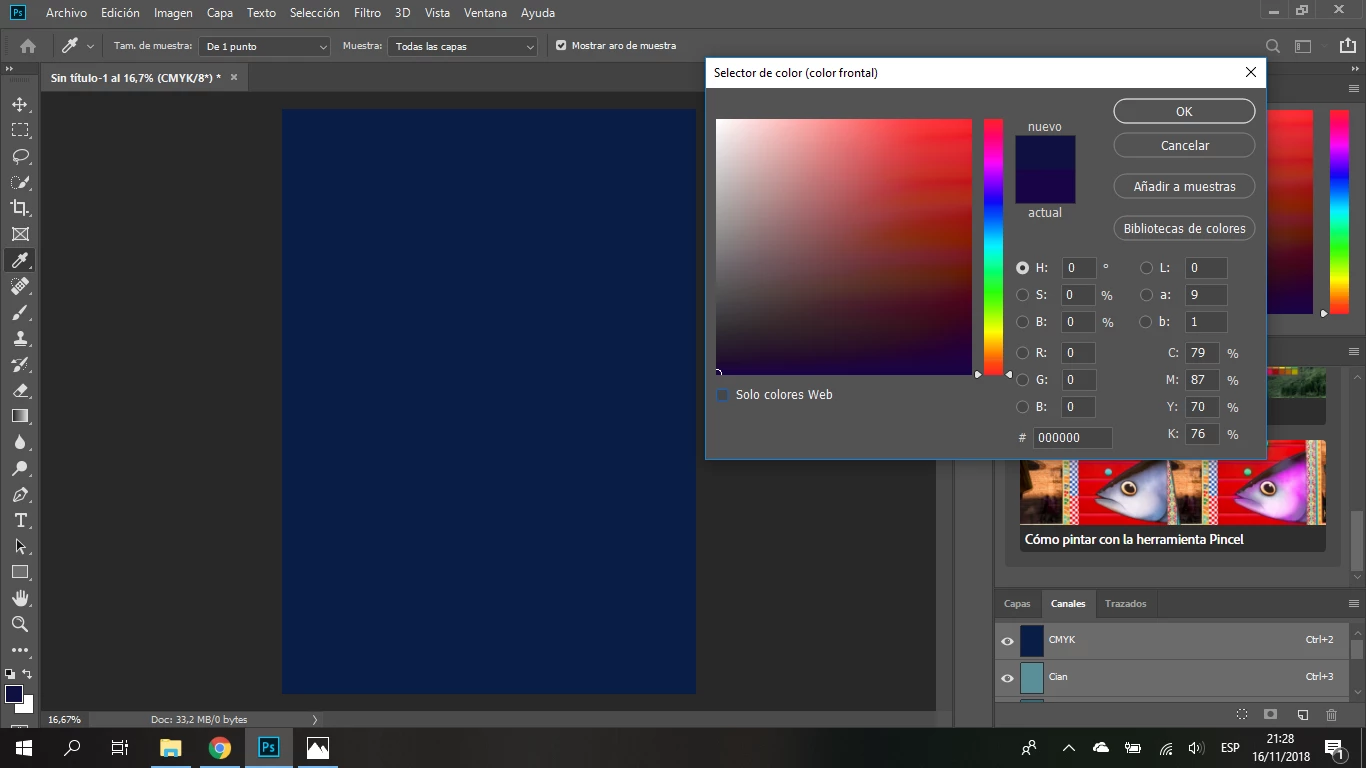Open Bibliotecas de colores
This screenshot has height=768, width=1366.
1184,228
